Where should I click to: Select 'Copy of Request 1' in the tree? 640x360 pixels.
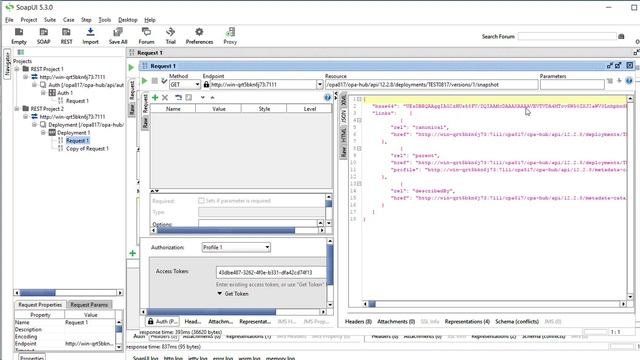(x=87, y=149)
